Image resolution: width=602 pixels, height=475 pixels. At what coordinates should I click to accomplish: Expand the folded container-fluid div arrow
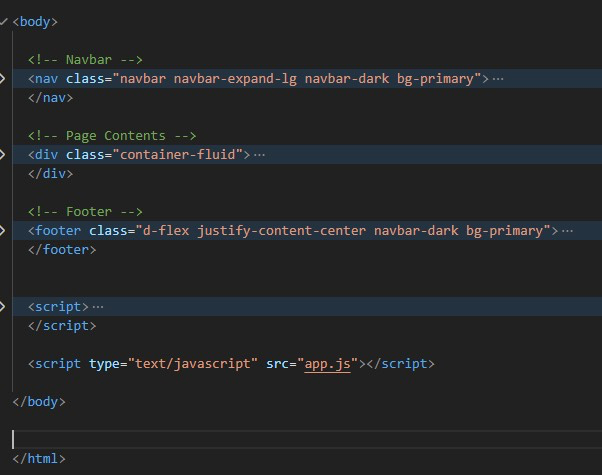[x=2, y=155]
